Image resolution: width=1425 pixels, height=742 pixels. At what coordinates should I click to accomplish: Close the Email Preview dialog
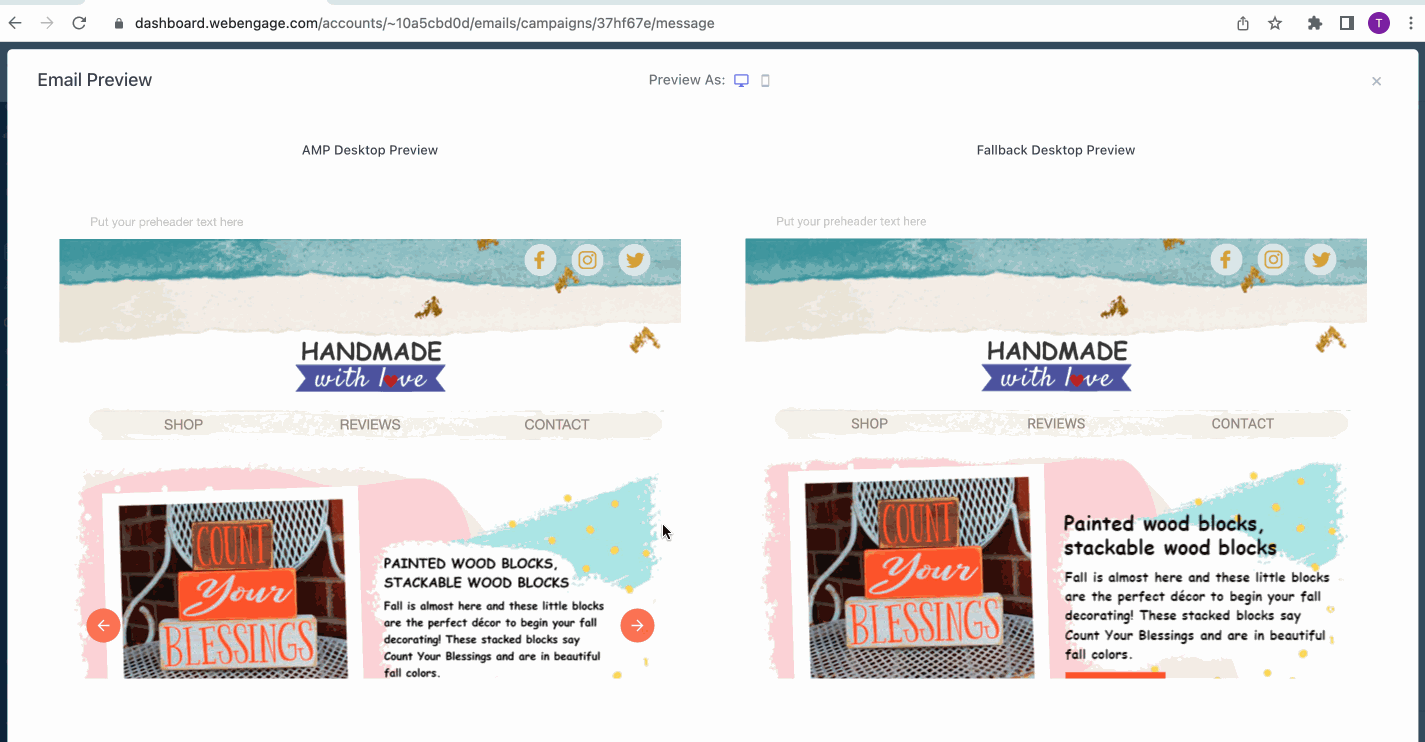(1376, 81)
